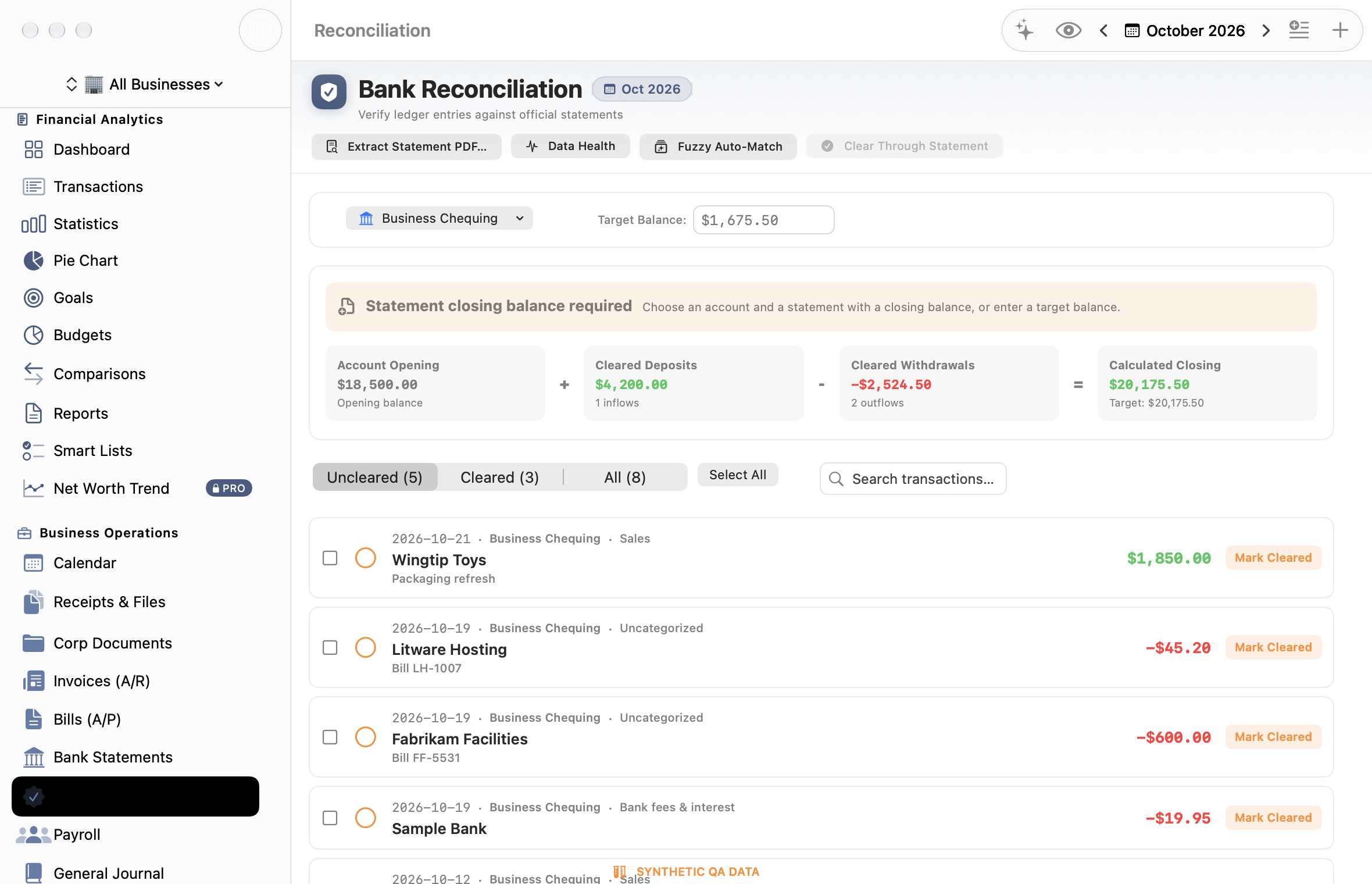
Task: Switch to the All (8) tab
Action: 625,477
